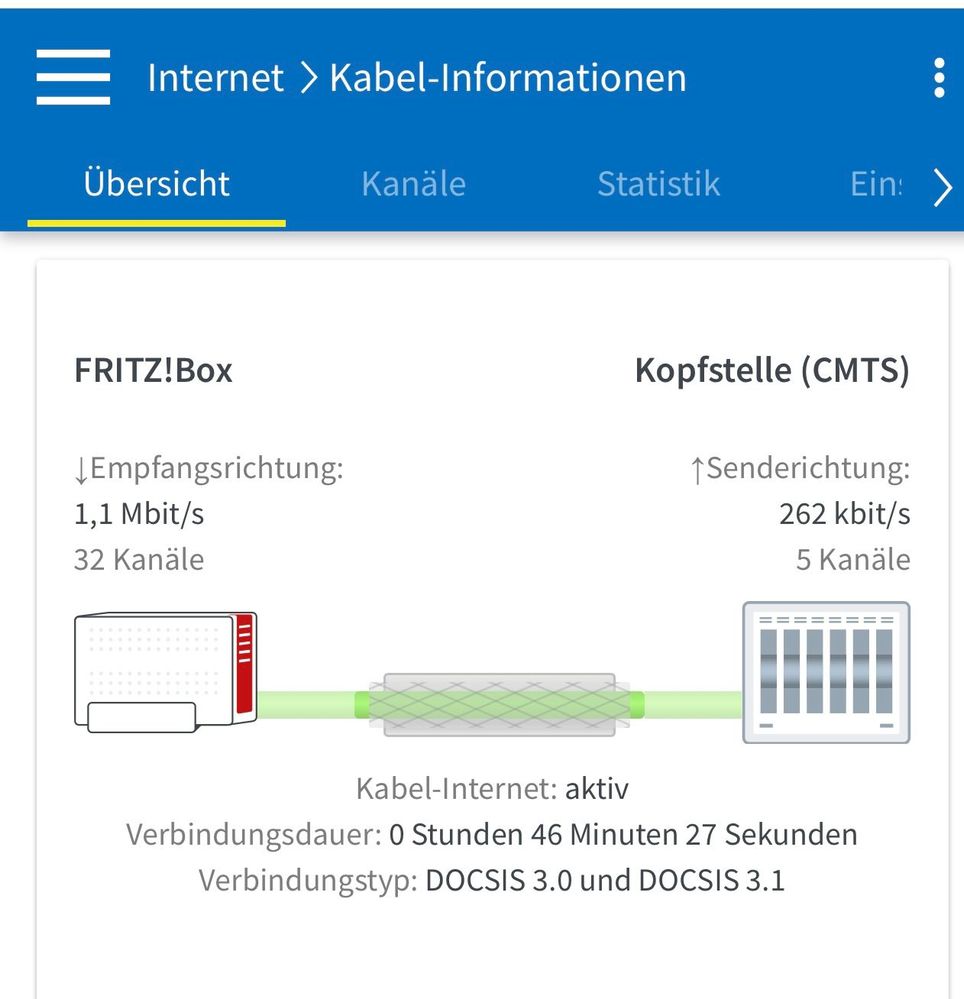This screenshot has width=964, height=999.
Task: Switch to the Kanäle tab
Action: pyautogui.click(x=413, y=184)
